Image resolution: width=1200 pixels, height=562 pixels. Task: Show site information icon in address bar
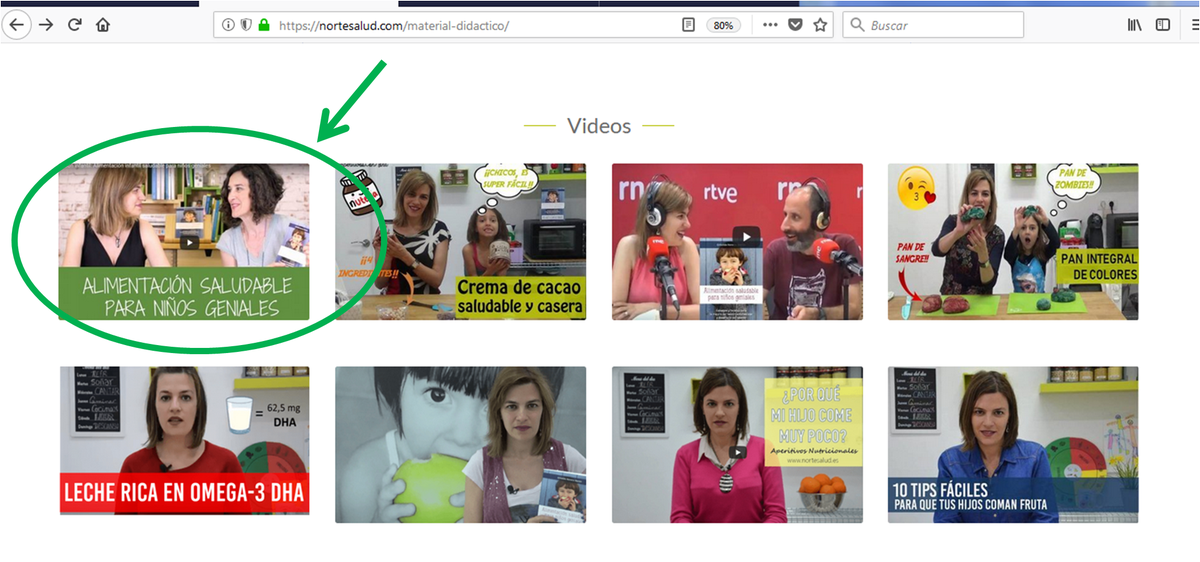click(228, 25)
